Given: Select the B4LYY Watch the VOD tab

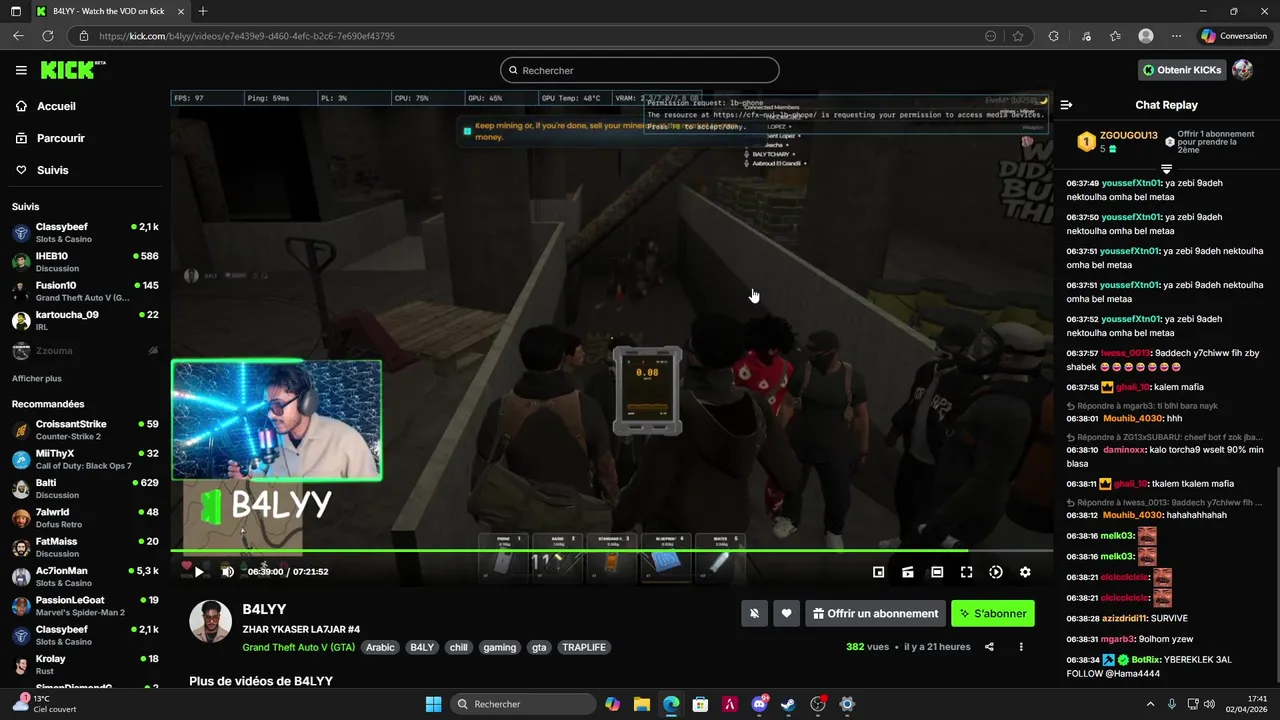Looking at the screenshot, I should tap(107, 11).
